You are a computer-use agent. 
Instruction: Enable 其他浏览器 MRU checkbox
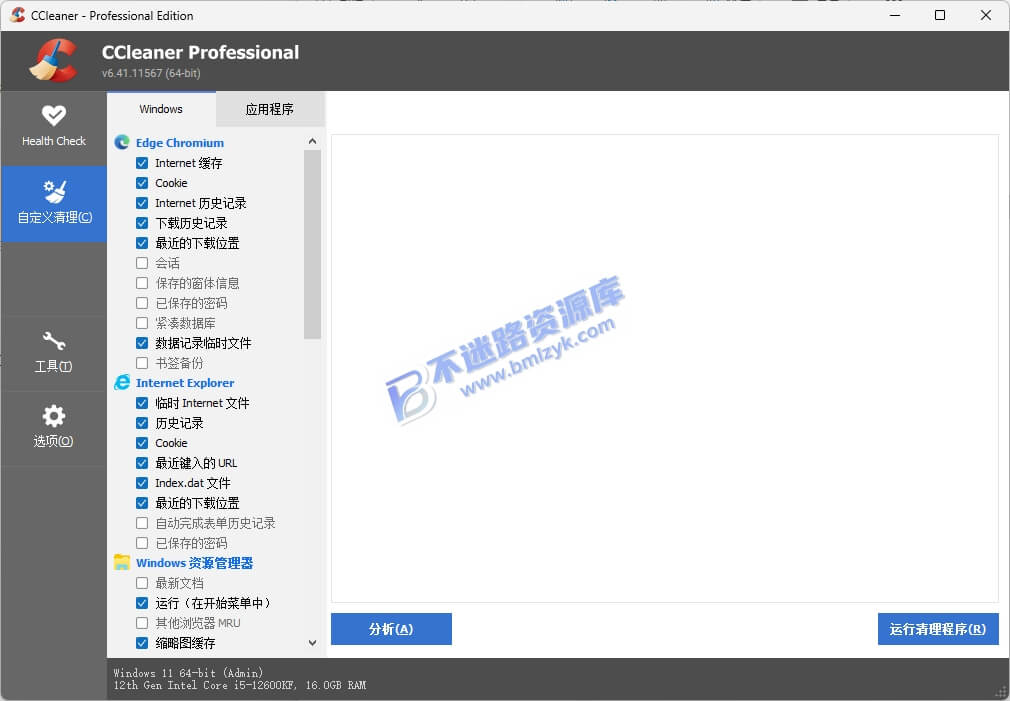[x=142, y=622]
